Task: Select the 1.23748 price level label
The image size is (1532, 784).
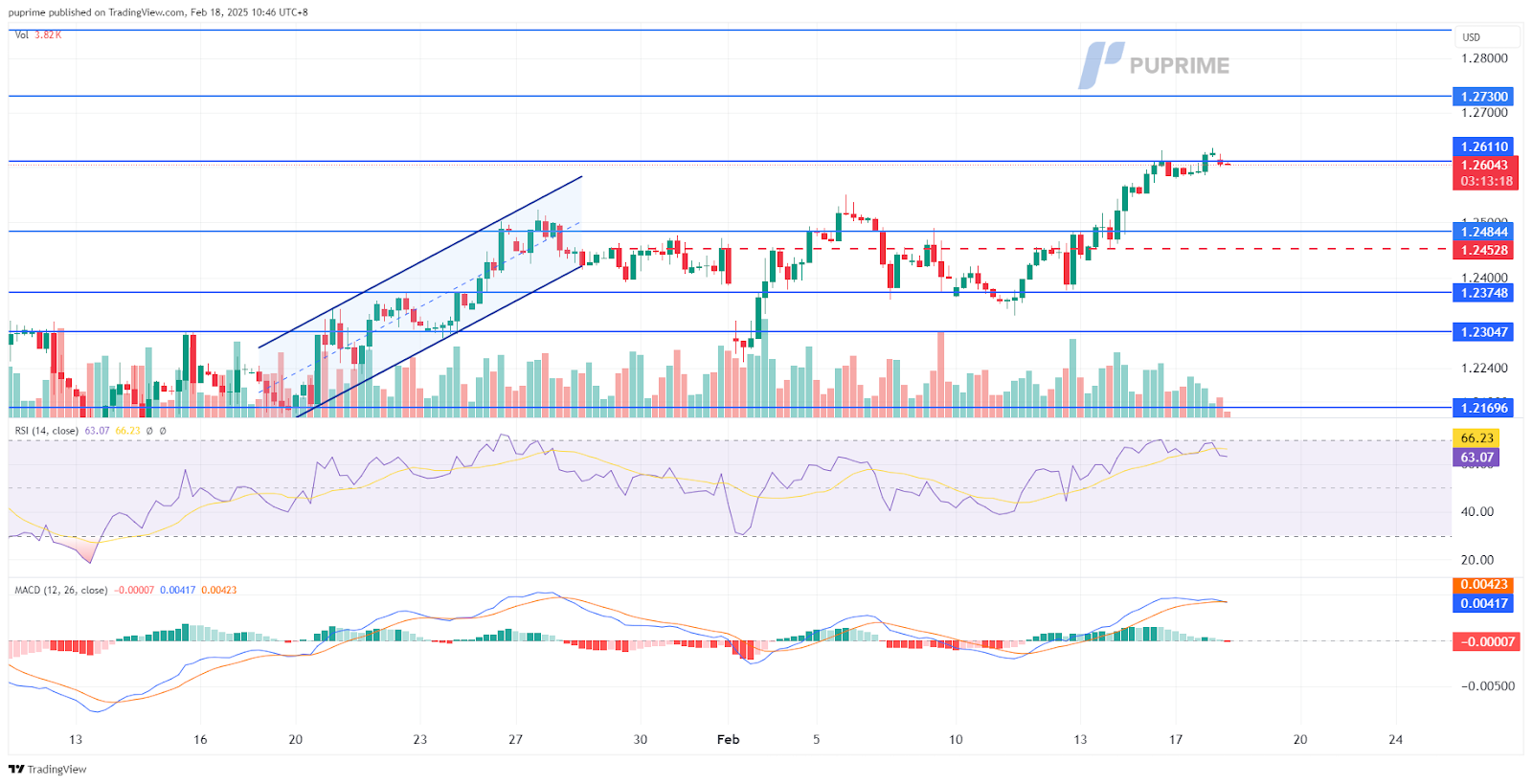Action: click(1484, 293)
